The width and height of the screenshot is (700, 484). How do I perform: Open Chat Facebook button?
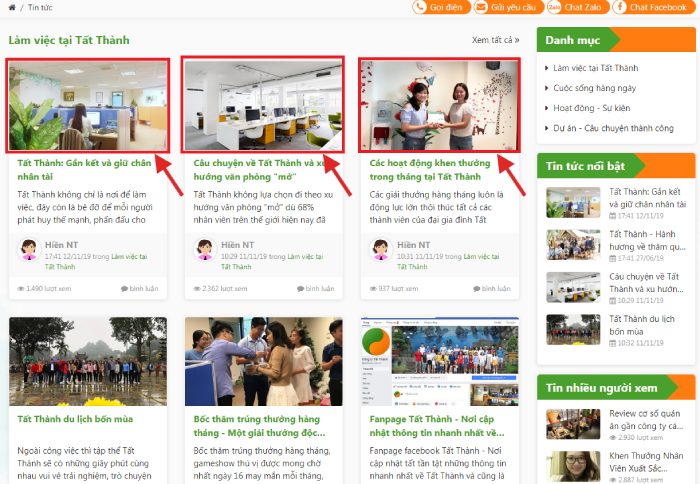(653, 7)
